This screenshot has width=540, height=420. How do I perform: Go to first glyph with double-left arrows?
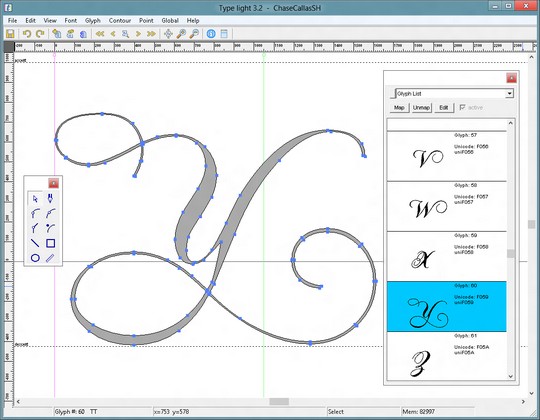point(100,34)
